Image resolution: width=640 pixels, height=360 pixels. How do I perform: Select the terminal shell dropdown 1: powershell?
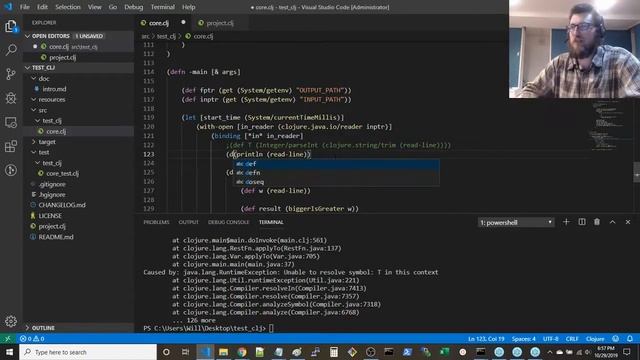(516, 222)
